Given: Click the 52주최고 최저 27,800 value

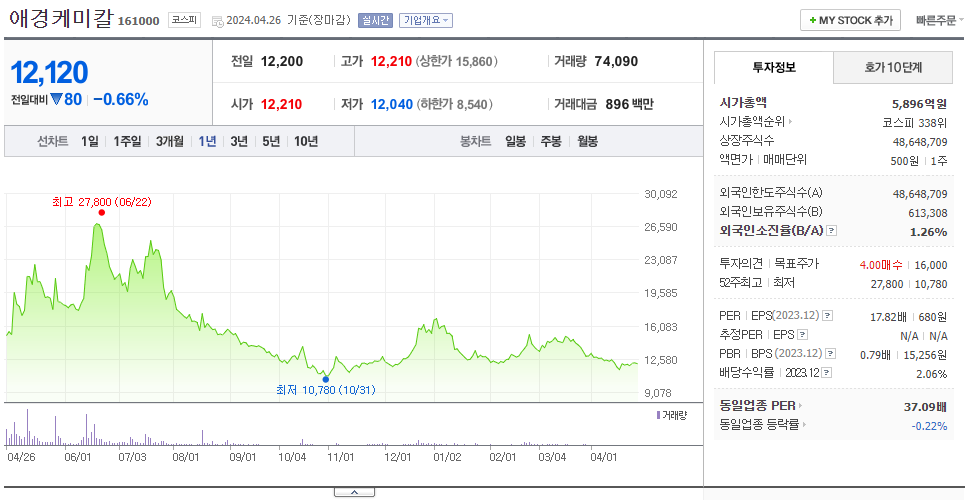Looking at the screenshot, I should click(889, 284).
